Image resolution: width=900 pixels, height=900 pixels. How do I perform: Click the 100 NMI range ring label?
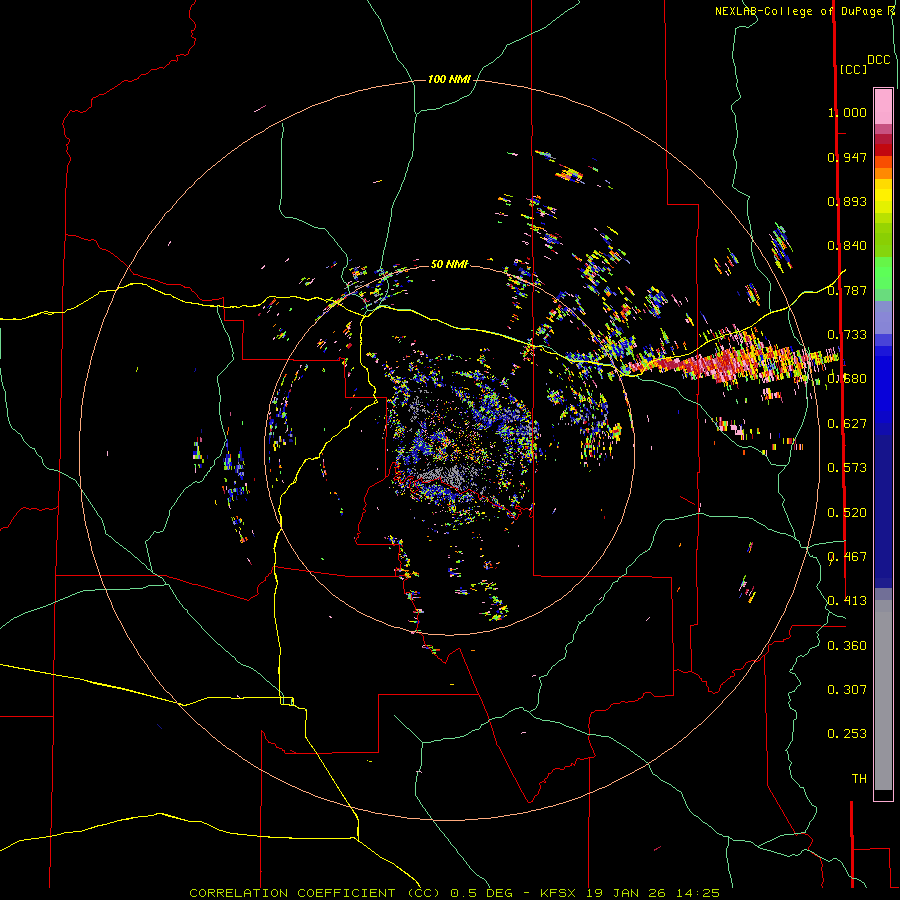(449, 79)
